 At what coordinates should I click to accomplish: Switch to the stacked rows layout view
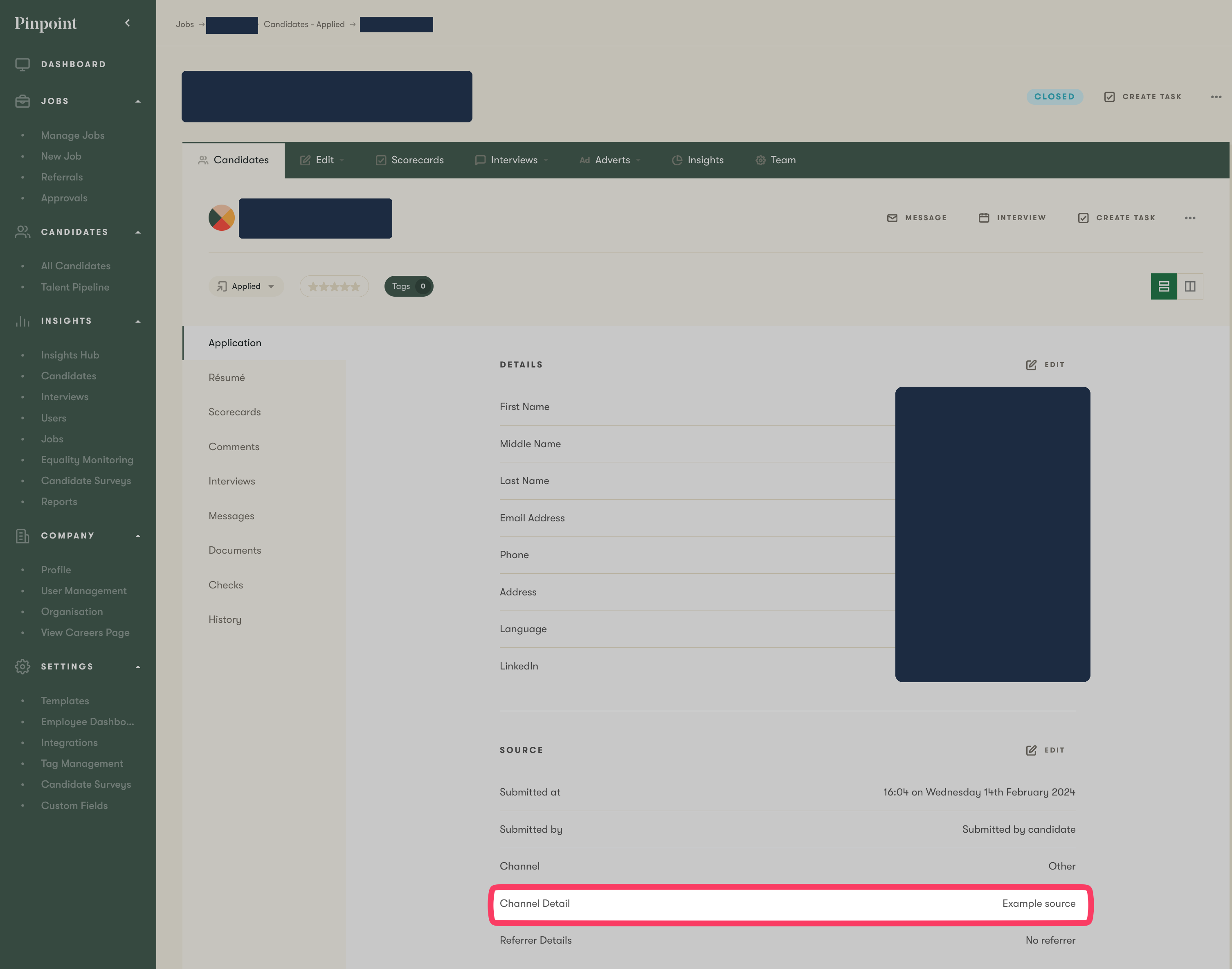coord(1163,286)
